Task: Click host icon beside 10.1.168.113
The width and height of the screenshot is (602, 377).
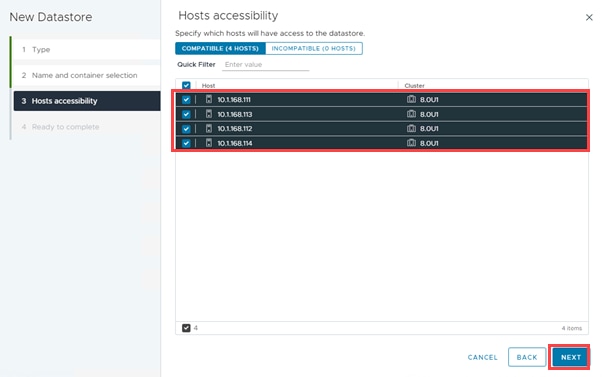Action: 208,114
